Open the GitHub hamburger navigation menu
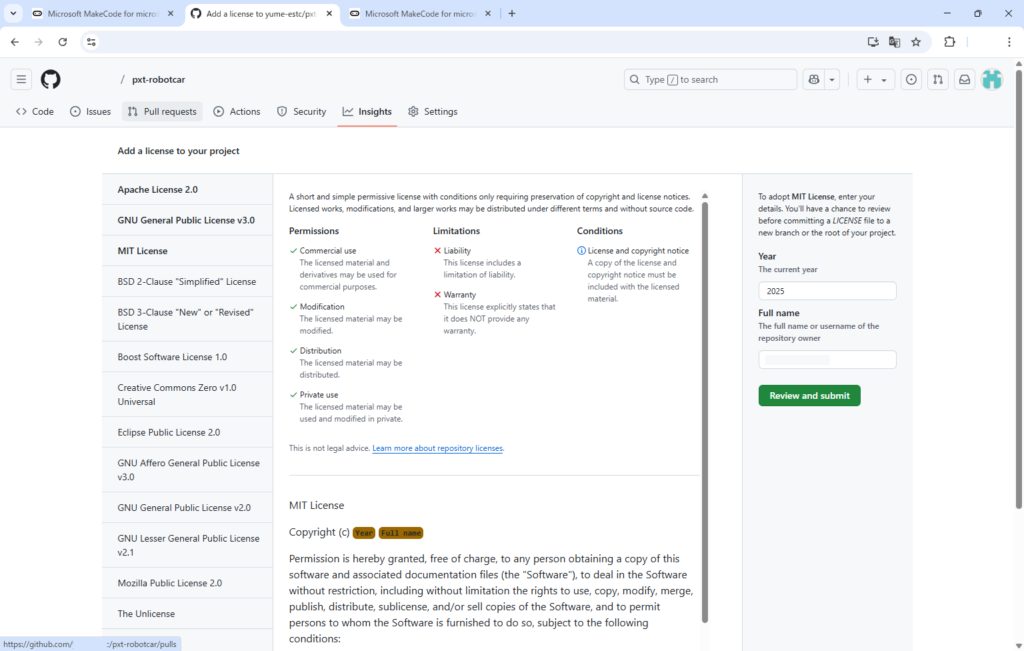The height and width of the screenshot is (651, 1024). coord(21,79)
